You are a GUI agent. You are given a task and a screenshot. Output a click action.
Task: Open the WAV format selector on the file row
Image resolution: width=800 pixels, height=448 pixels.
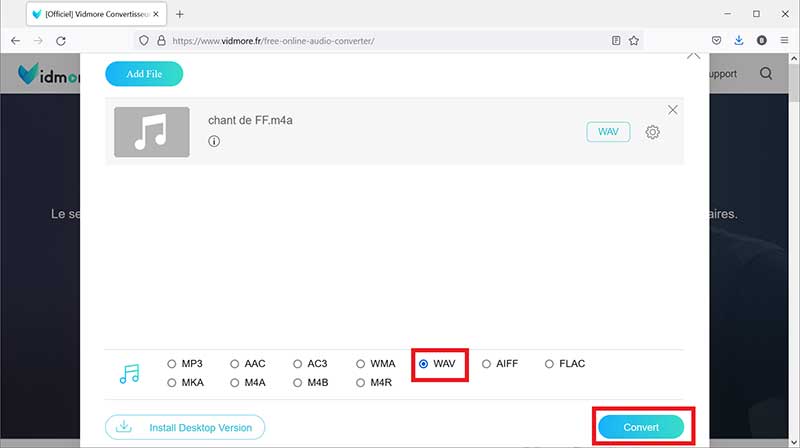click(608, 132)
